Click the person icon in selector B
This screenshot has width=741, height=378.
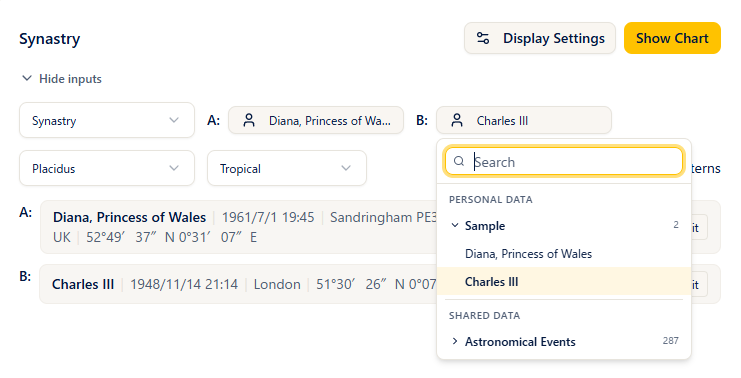[457, 120]
